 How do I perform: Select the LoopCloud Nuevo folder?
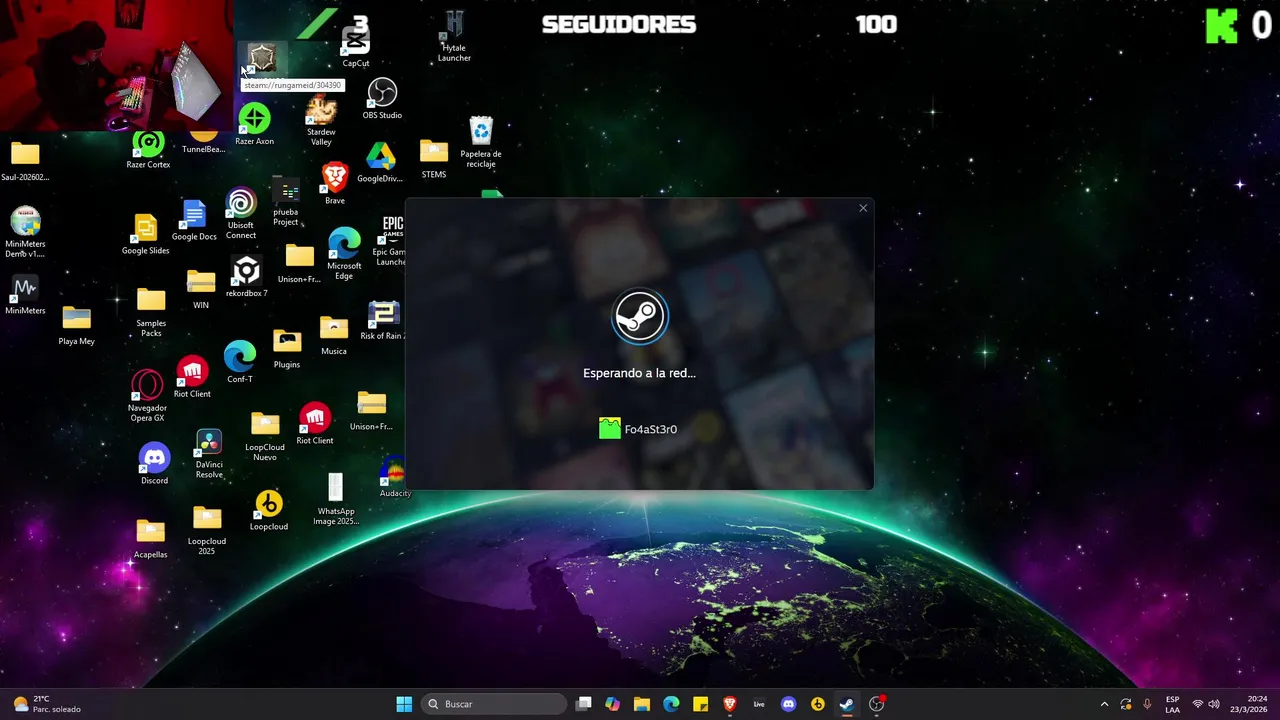tap(265, 437)
